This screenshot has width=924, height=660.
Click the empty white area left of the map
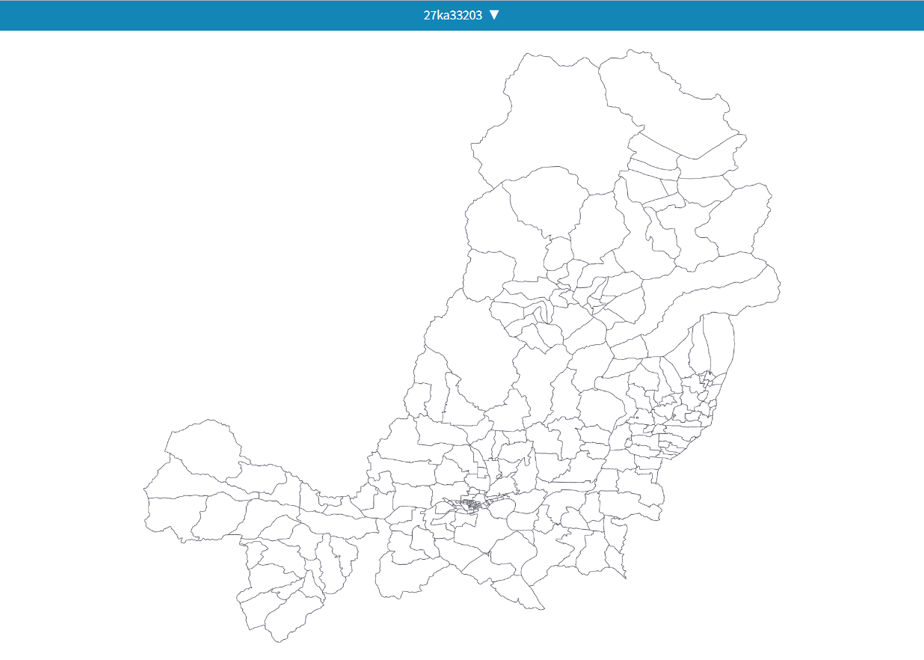click(x=206, y=236)
